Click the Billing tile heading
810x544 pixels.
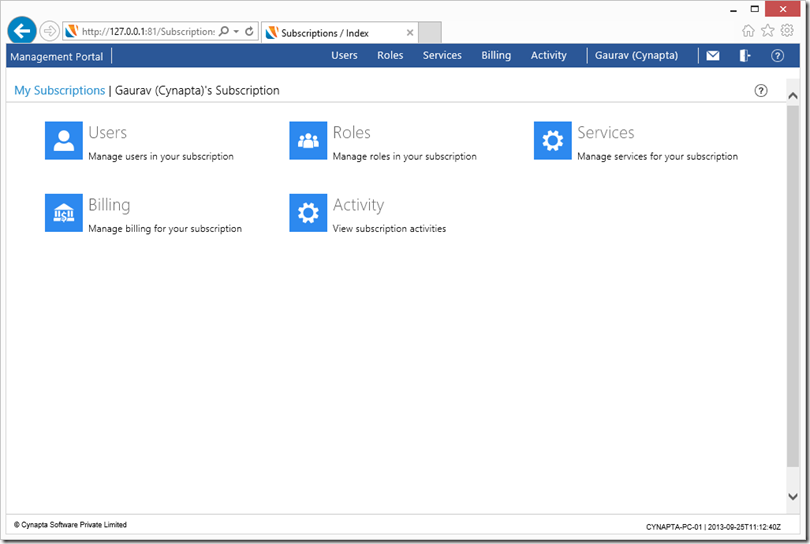pyautogui.click(x=109, y=206)
